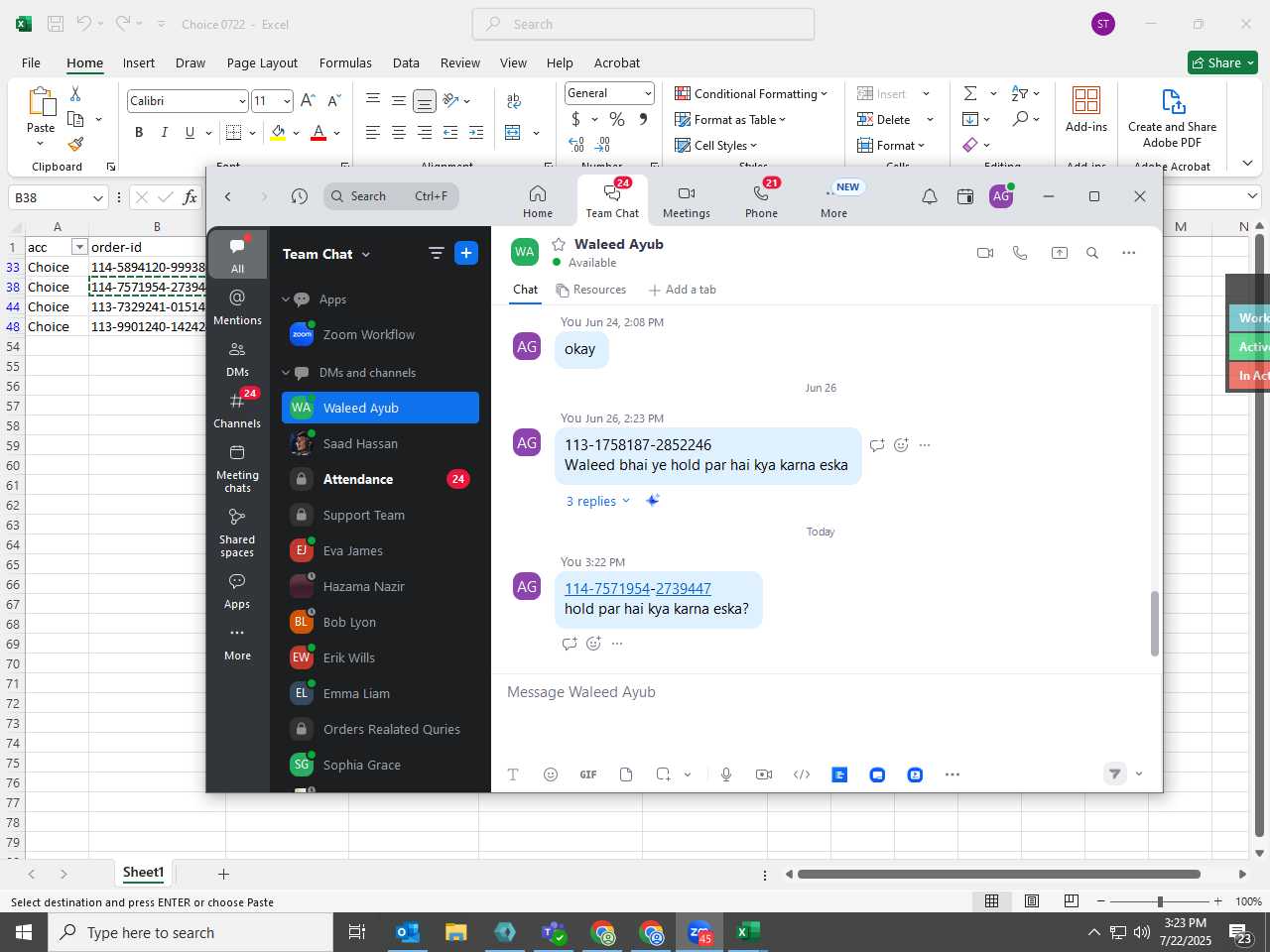Open Meeting chats in Zoom sidebar
This screenshot has height=952, width=1270.
tap(237, 468)
